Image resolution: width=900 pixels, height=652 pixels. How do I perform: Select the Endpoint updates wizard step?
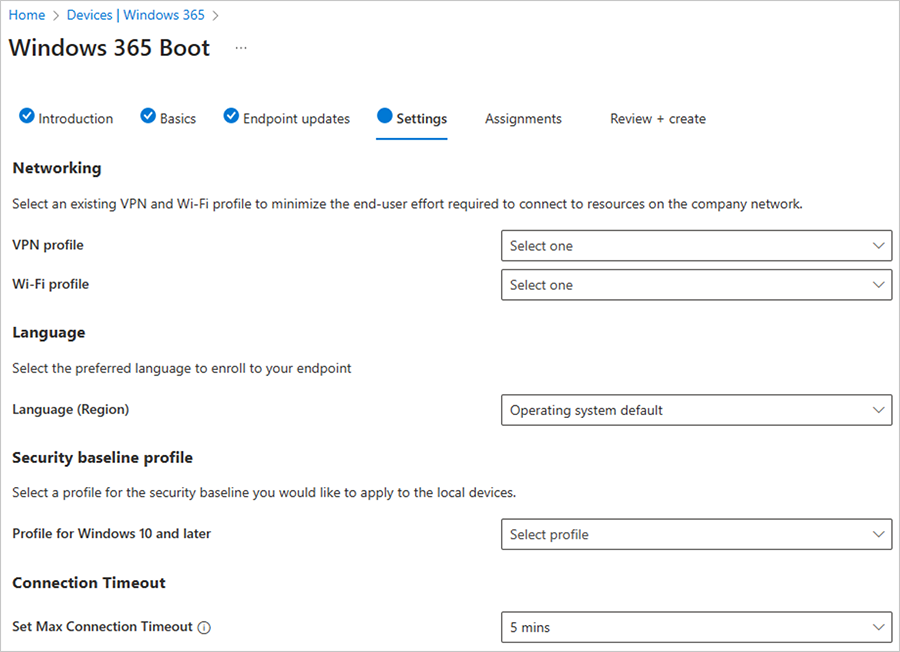coord(296,118)
